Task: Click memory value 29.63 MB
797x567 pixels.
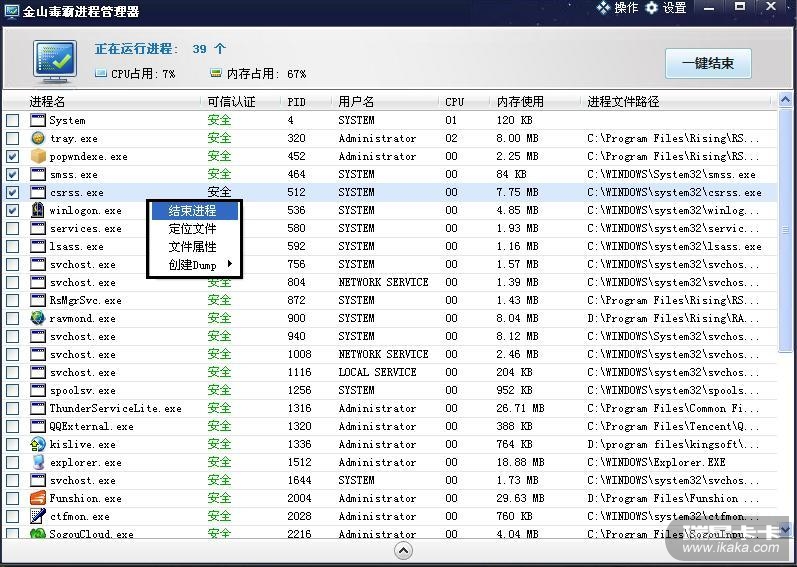Action: click(x=520, y=498)
